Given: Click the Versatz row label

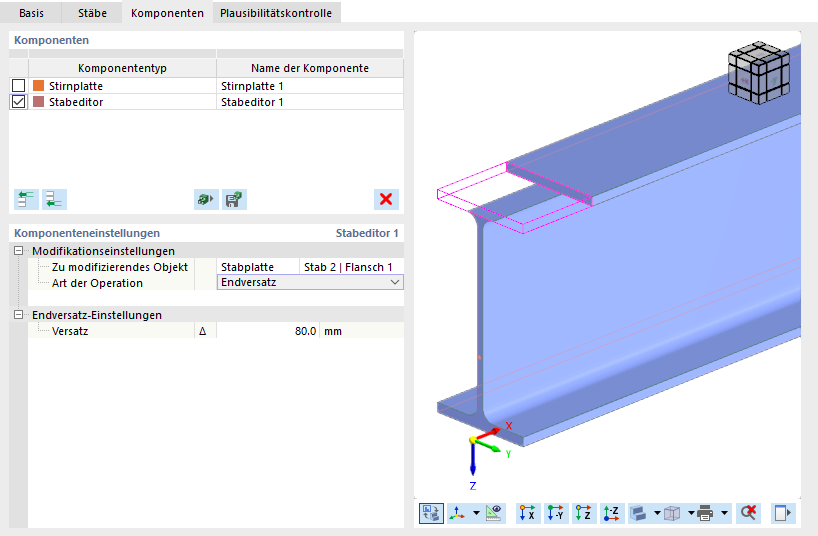Looking at the screenshot, I should tap(70, 331).
